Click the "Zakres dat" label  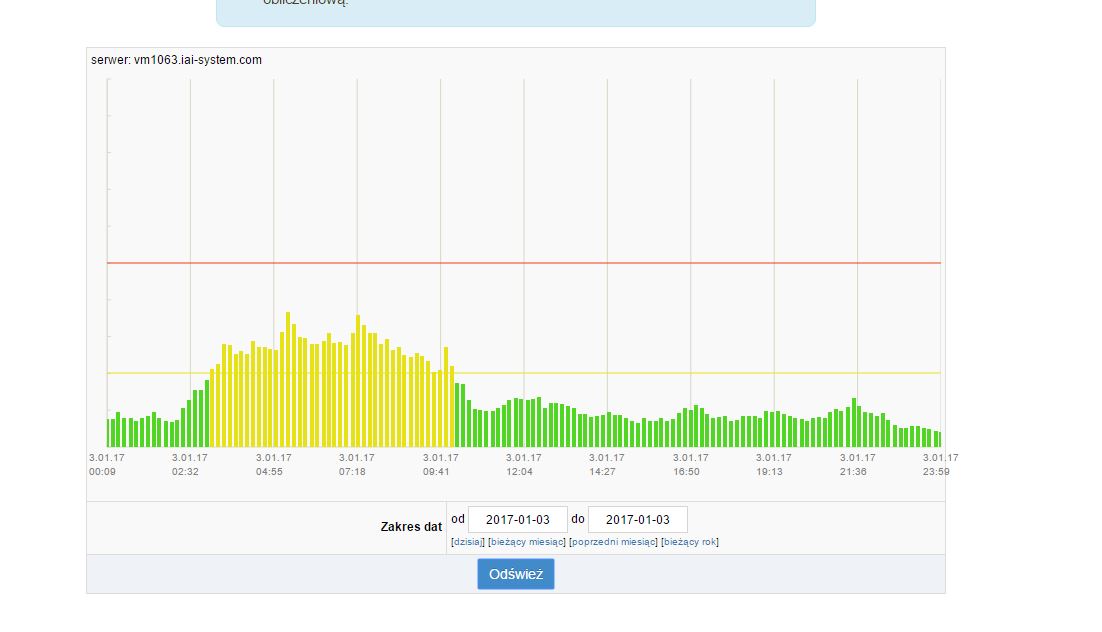[411, 527]
